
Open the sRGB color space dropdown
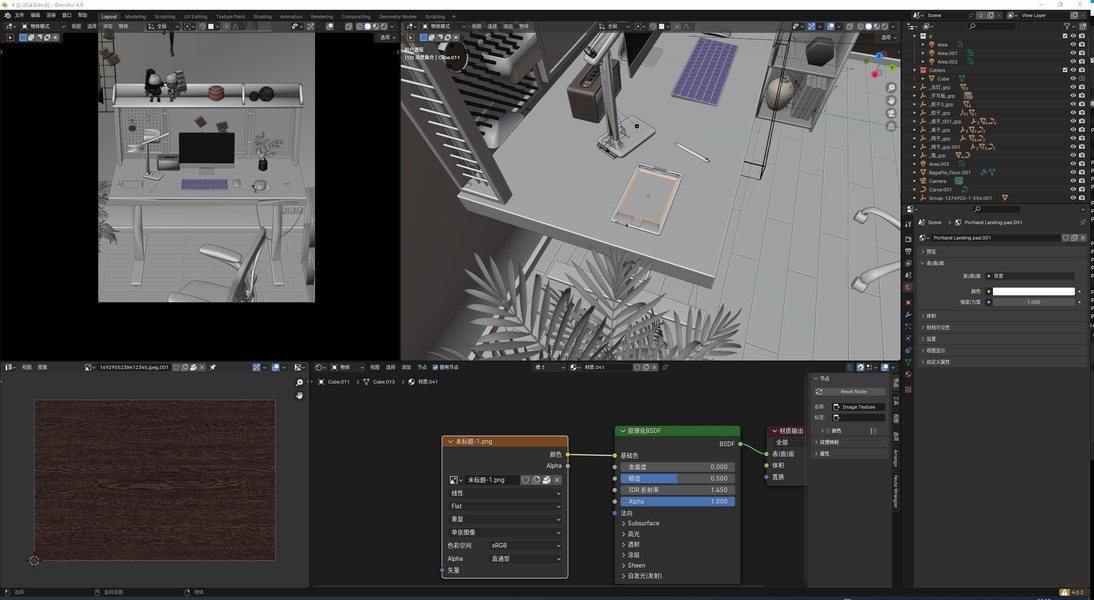click(526, 546)
